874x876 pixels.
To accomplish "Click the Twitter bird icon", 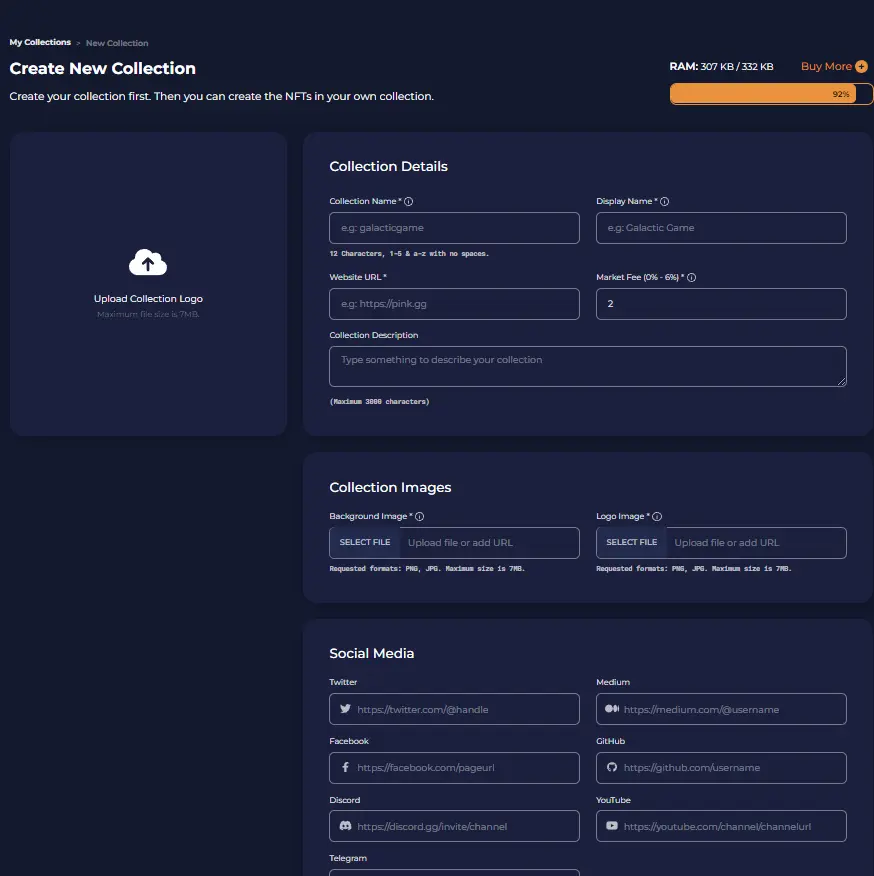I will click(345, 709).
